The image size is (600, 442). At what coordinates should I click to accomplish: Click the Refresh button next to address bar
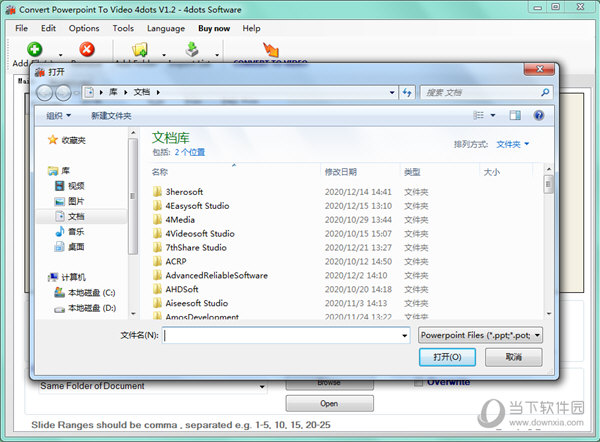[x=407, y=92]
